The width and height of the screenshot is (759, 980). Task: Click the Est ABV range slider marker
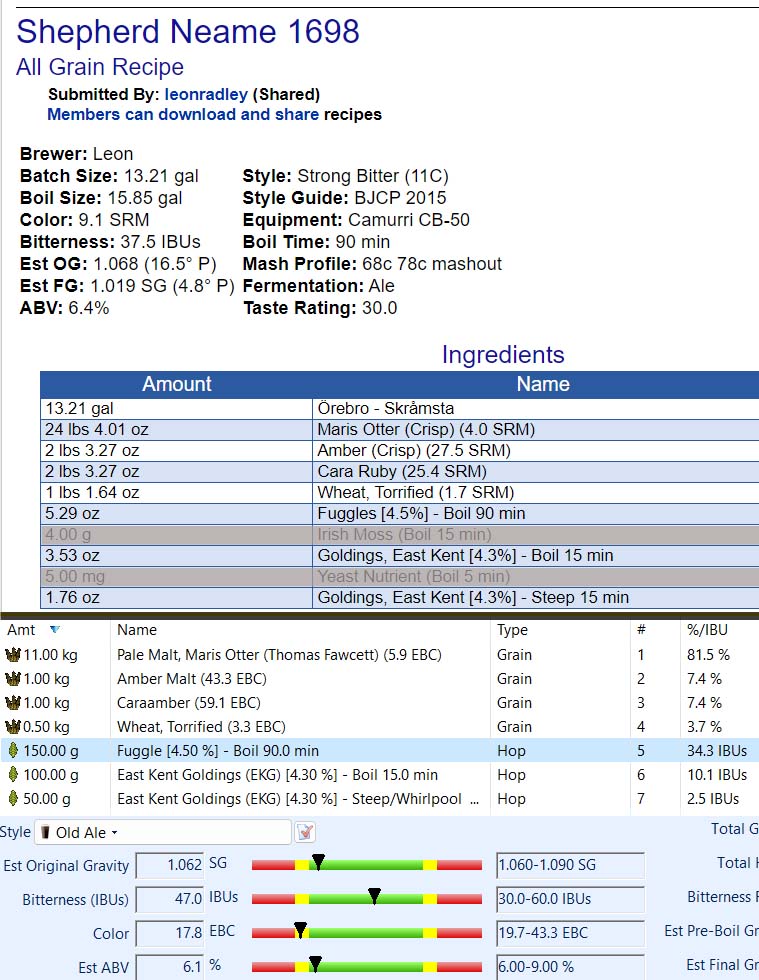pyautogui.click(x=315, y=963)
